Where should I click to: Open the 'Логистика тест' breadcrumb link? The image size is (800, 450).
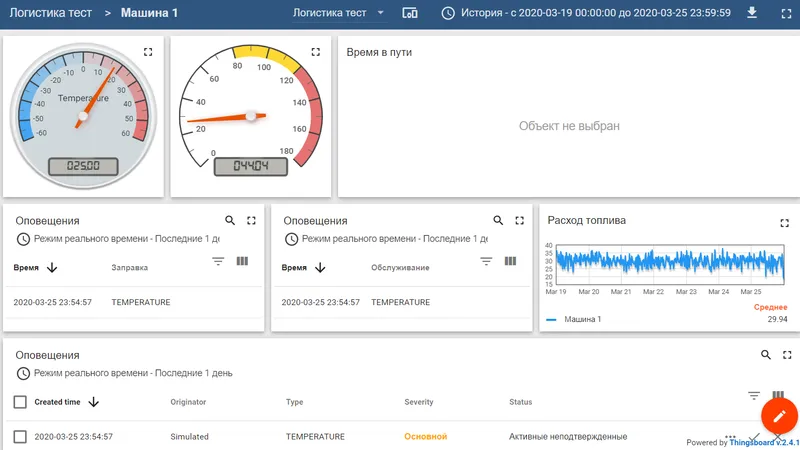[51, 13]
